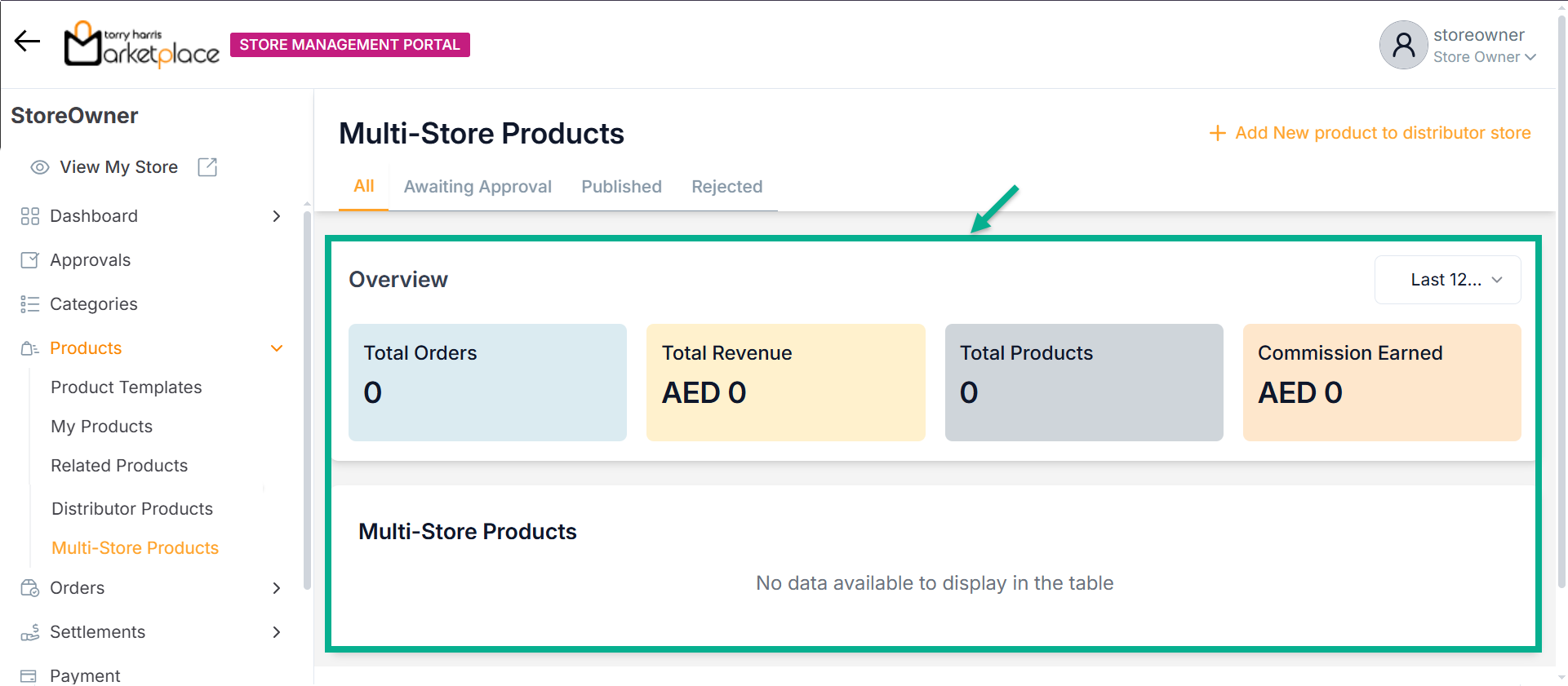This screenshot has height=686, width=1568.
Task: Click the eye icon next to View My Store
Action: 40,167
